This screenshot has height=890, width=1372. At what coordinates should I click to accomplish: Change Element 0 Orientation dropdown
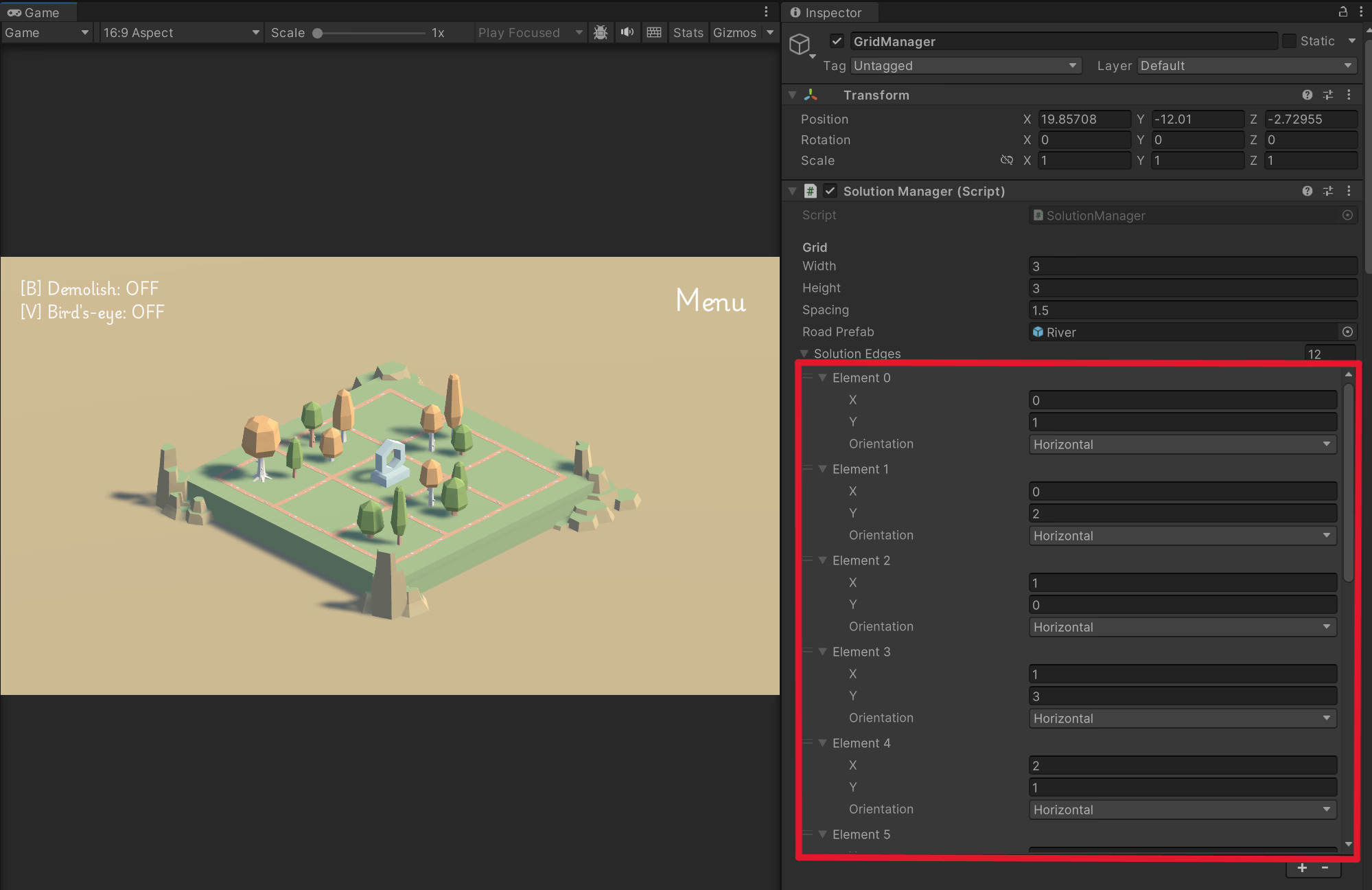(x=1183, y=444)
